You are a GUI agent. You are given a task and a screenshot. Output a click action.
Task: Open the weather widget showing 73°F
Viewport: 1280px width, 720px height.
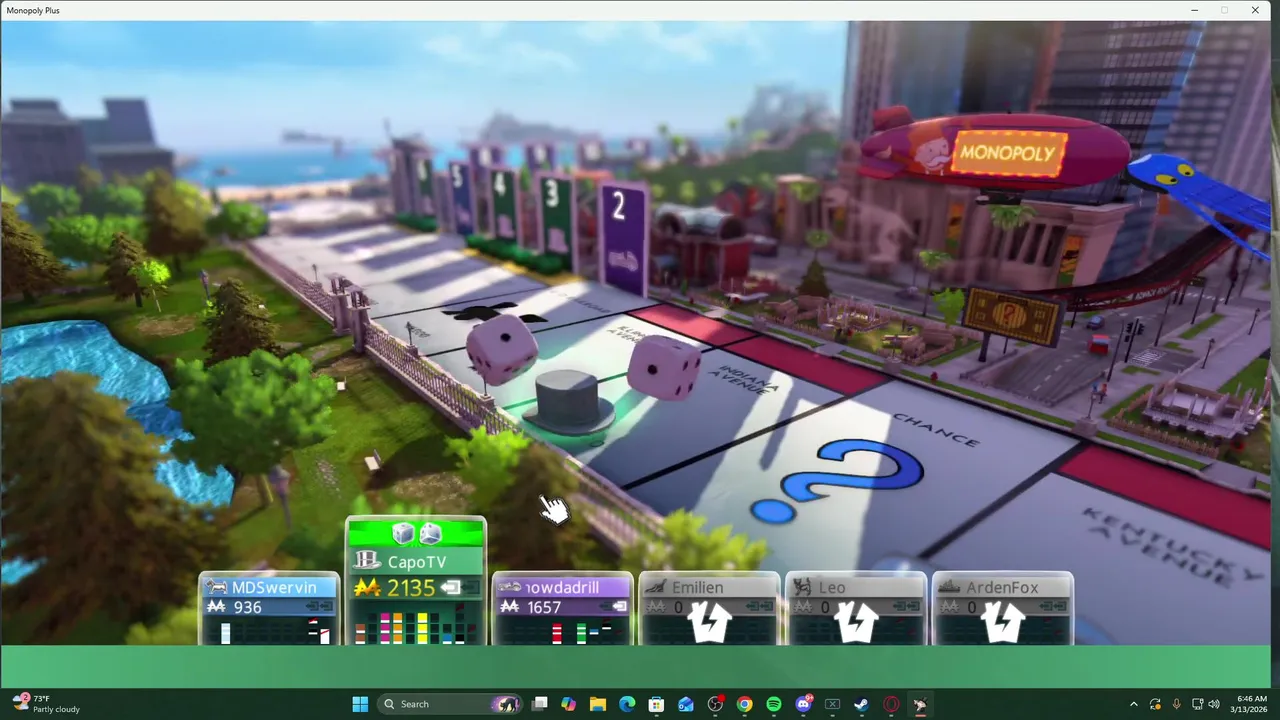point(46,704)
